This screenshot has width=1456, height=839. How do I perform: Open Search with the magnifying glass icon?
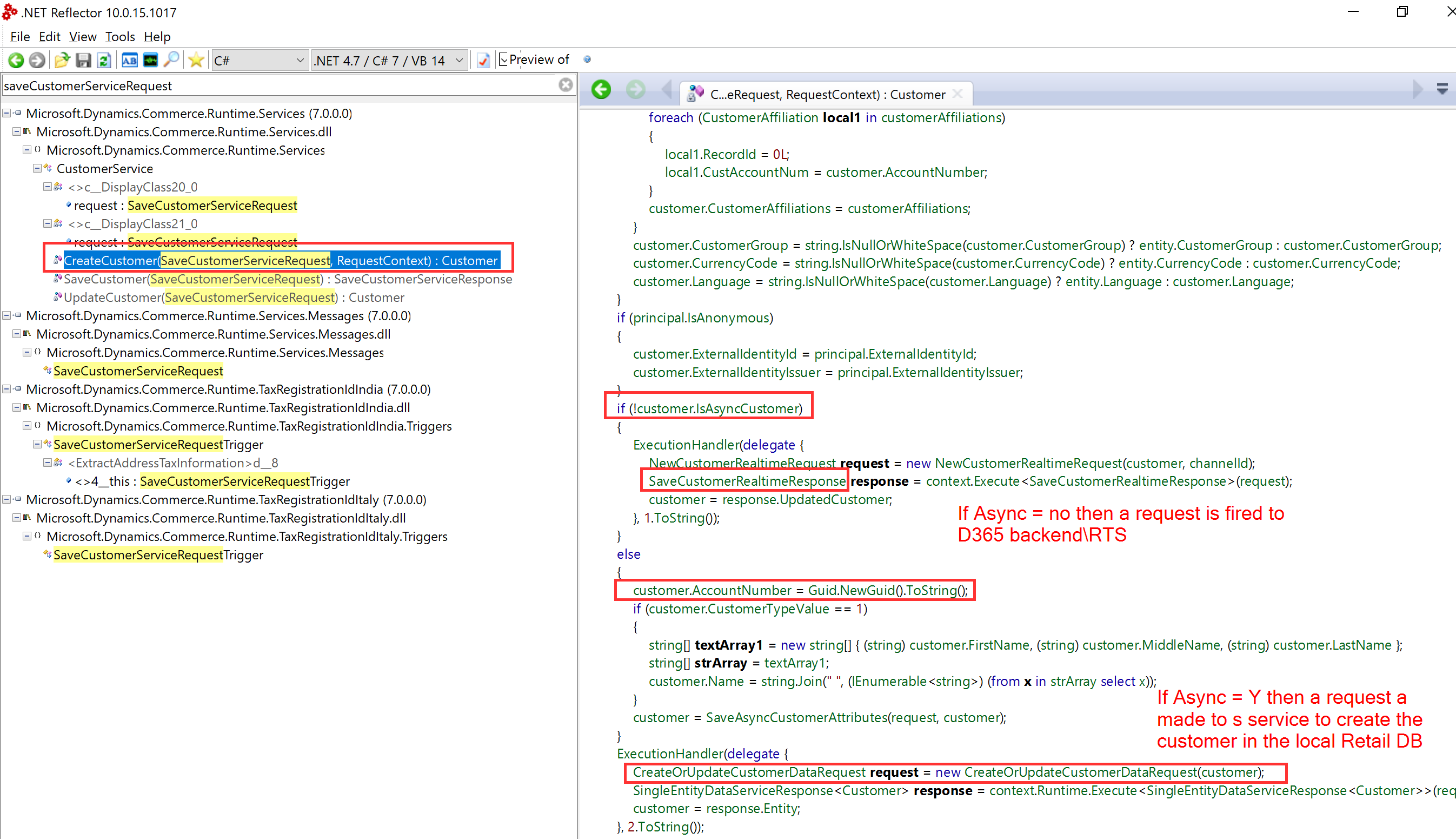click(171, 60)
